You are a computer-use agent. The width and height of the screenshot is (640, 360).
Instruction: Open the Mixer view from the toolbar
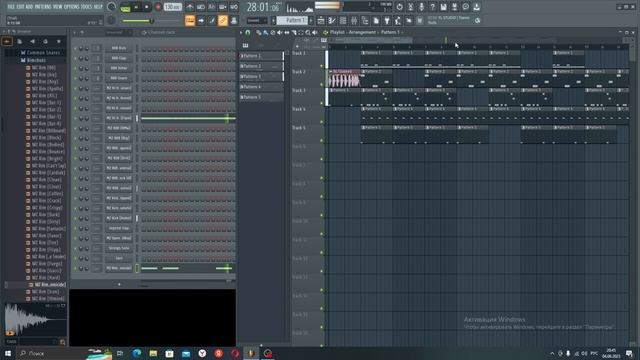click(354, 20)
